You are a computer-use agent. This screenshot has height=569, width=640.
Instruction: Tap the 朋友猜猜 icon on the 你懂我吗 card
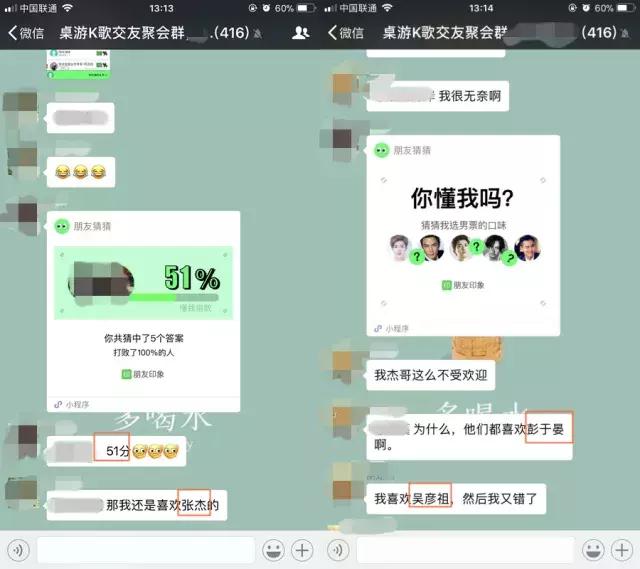pos(382,150)
